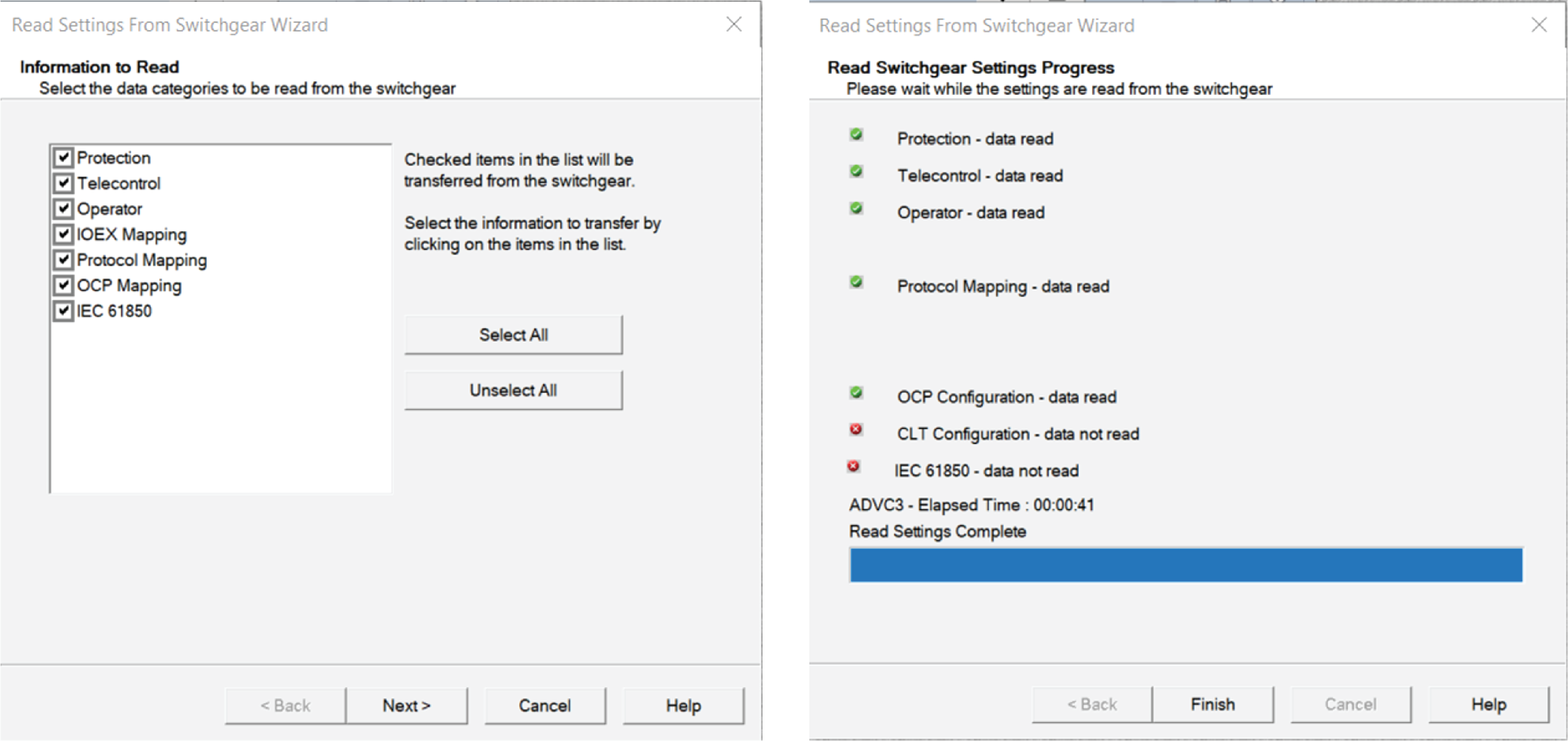1568x741 pixels.
Task: Click green status icon for Telecontrol data read
Action: click(x=857, y=172)
